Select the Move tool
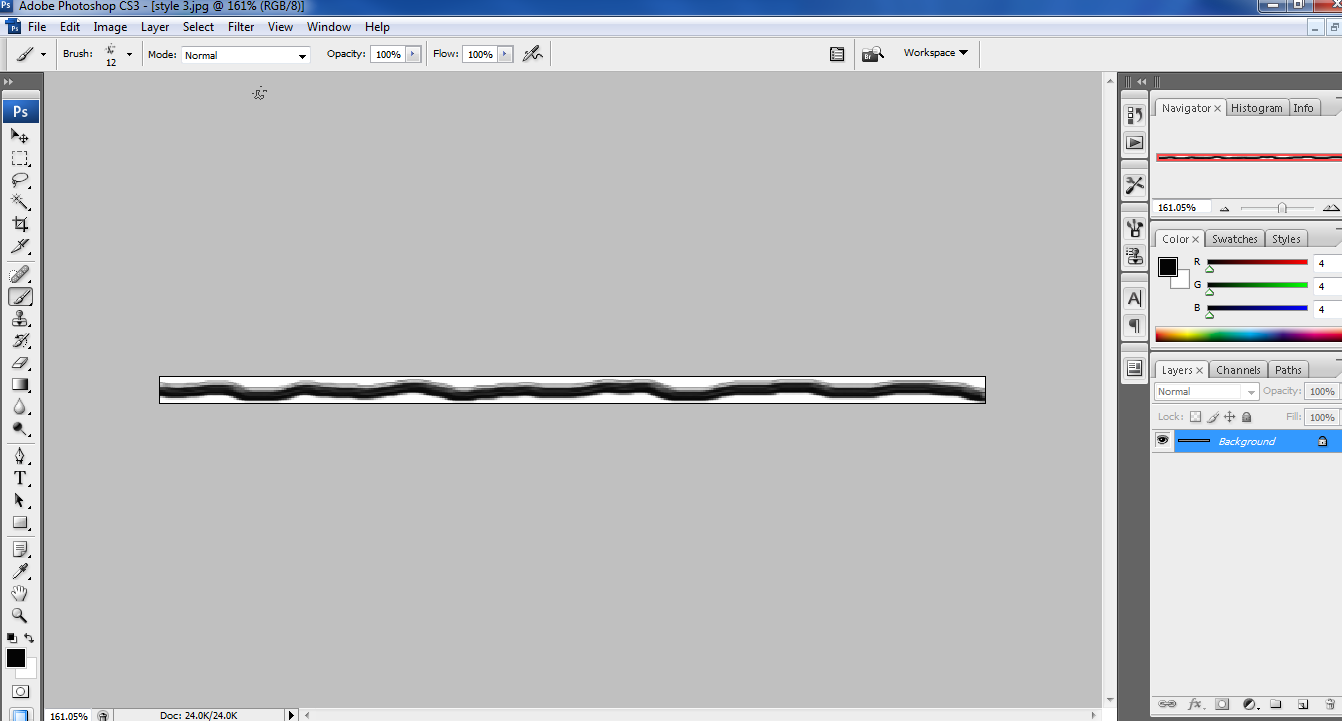The height and width of the screenshot is (721, 1342). pyautogui.click(x=20, y=135)
